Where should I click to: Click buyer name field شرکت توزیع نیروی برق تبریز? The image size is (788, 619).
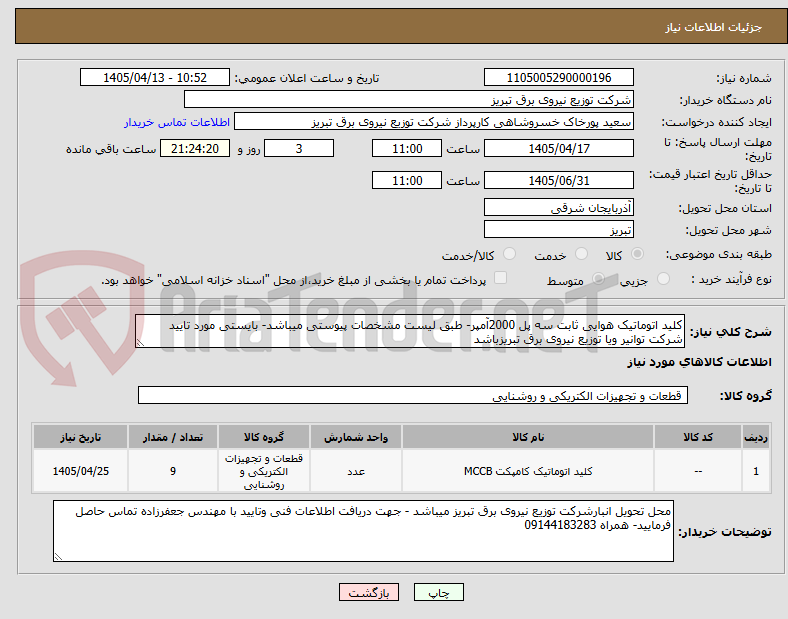coord(409,99)
